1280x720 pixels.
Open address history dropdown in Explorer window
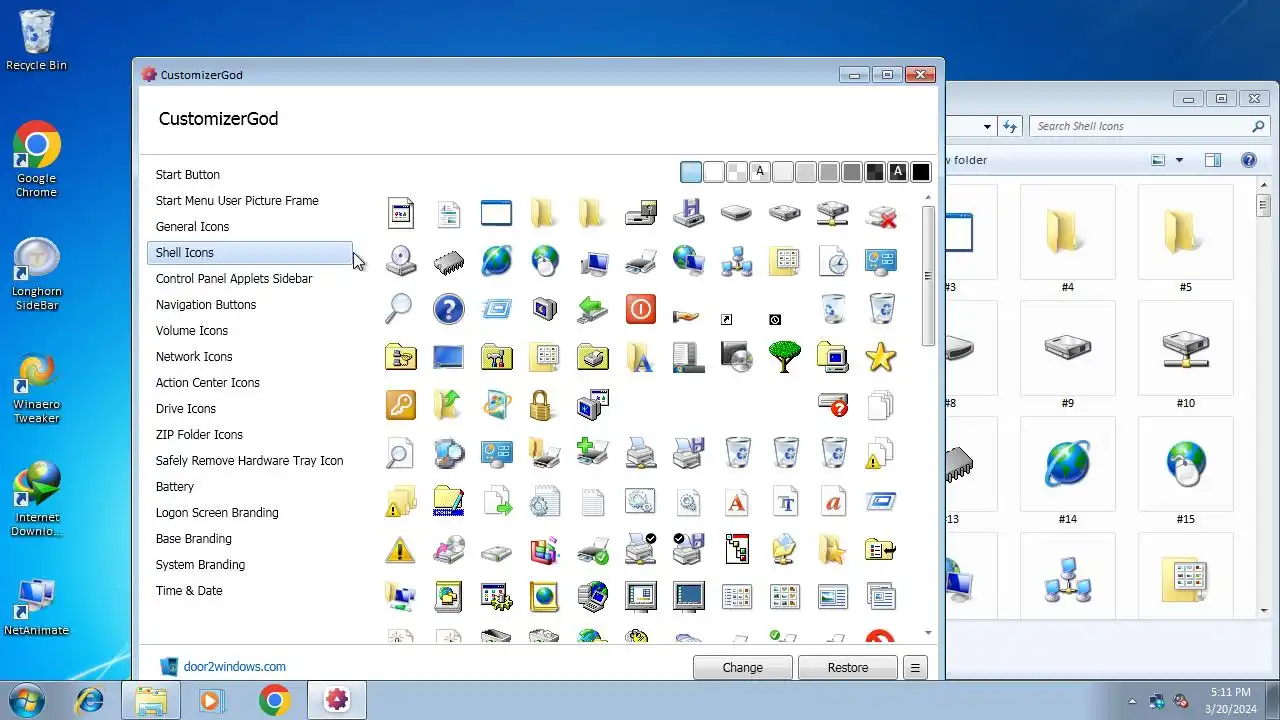988,127
